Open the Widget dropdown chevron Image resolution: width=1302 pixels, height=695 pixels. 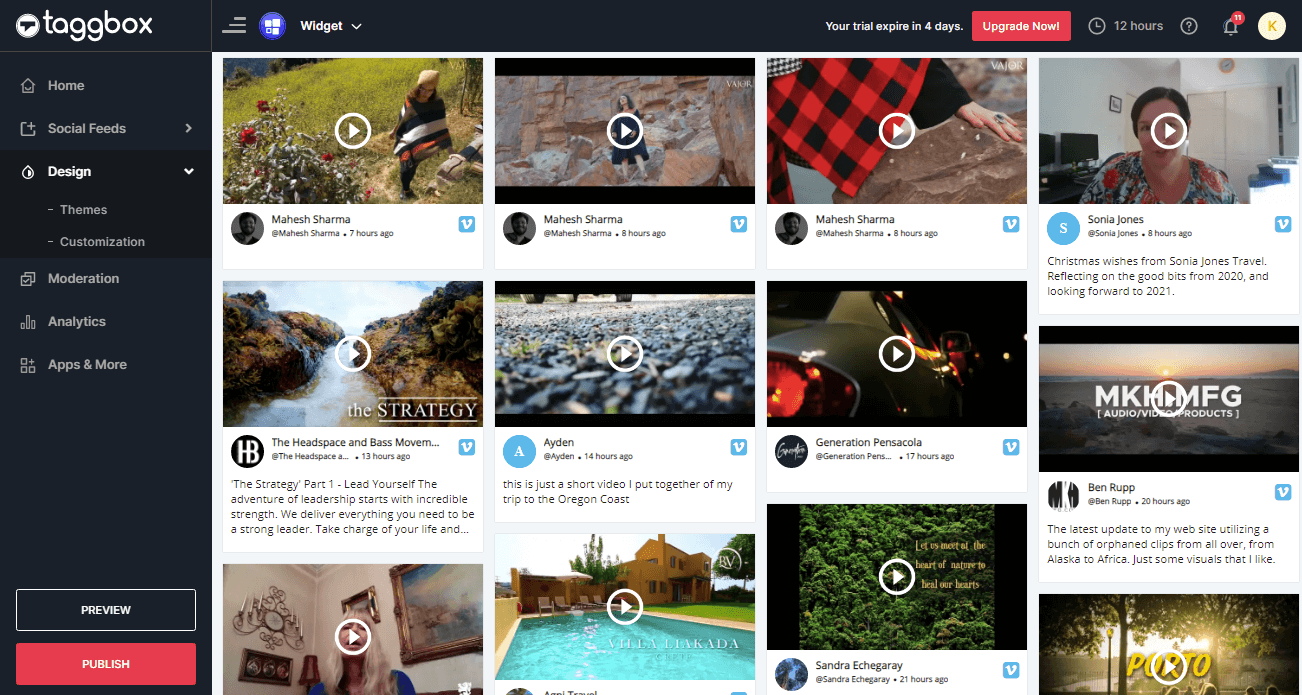[357, 26]
